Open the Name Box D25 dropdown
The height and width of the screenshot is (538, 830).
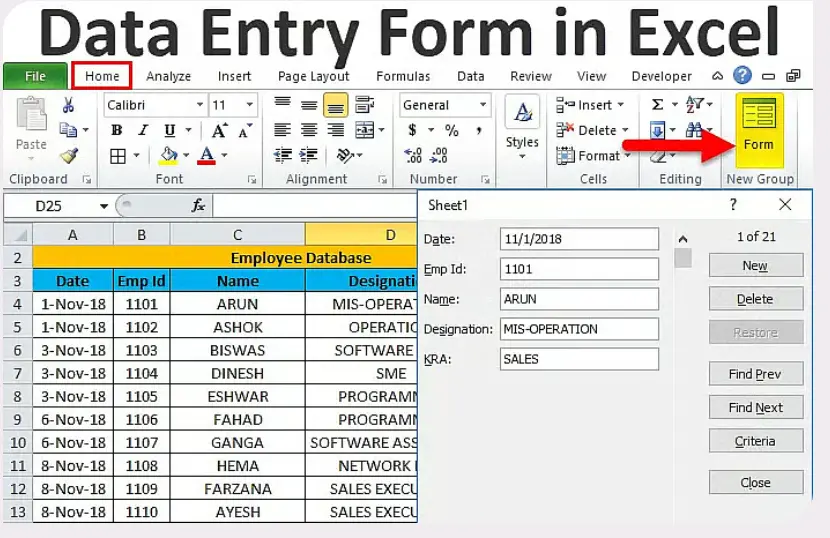coord(104,206)
